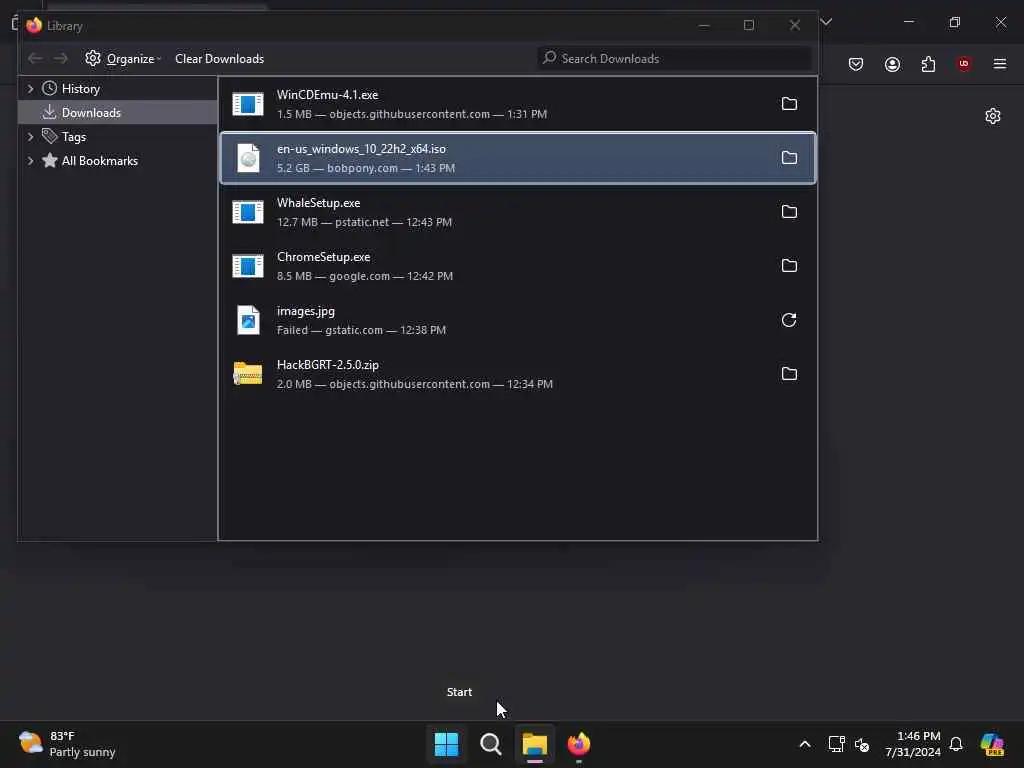Go back in the Library window

pyautogui.click(x=35, y=59)
